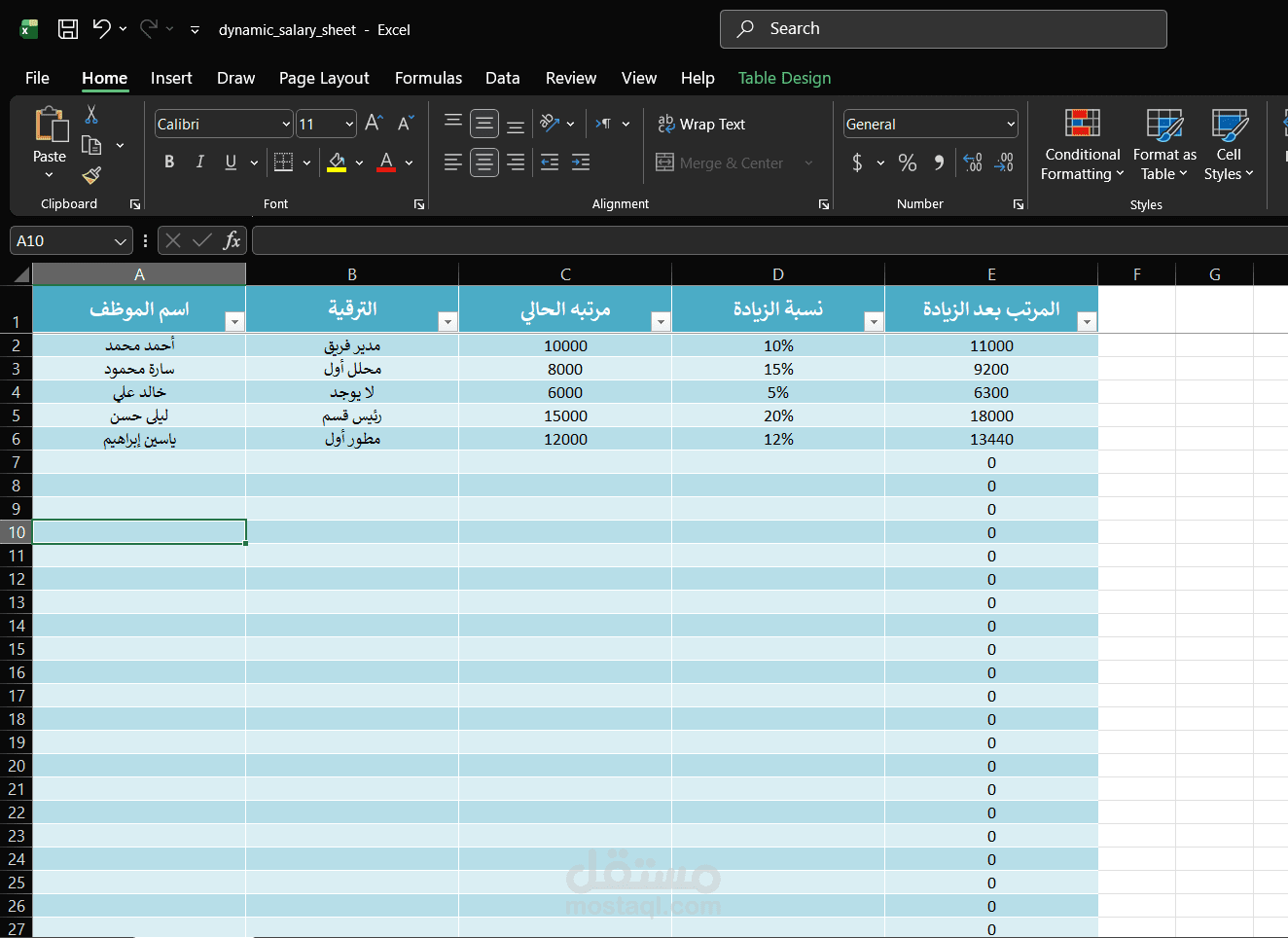
Task: Align cell content to the top
Action: pos(453,124)
